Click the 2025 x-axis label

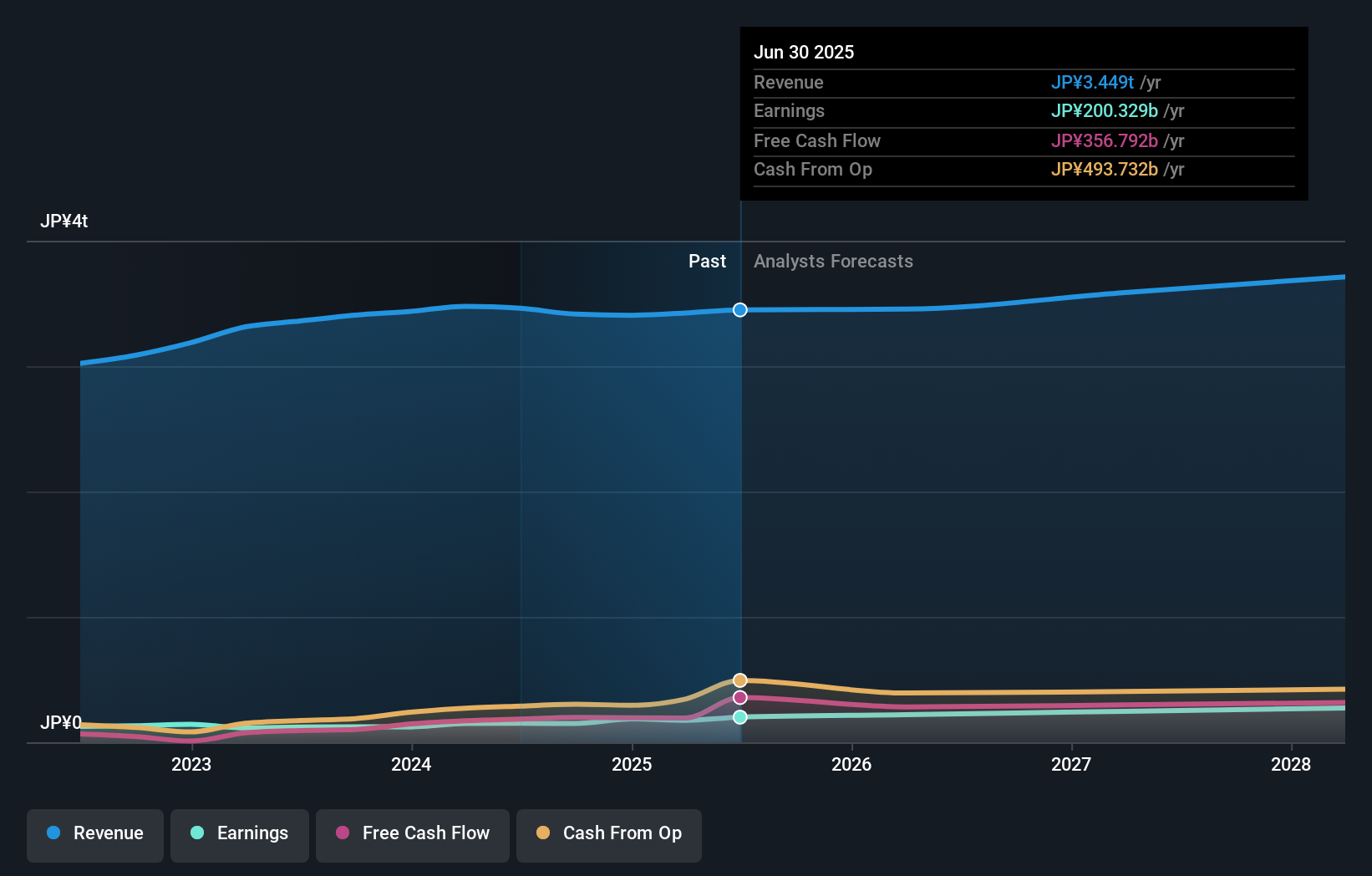(632, 764)
